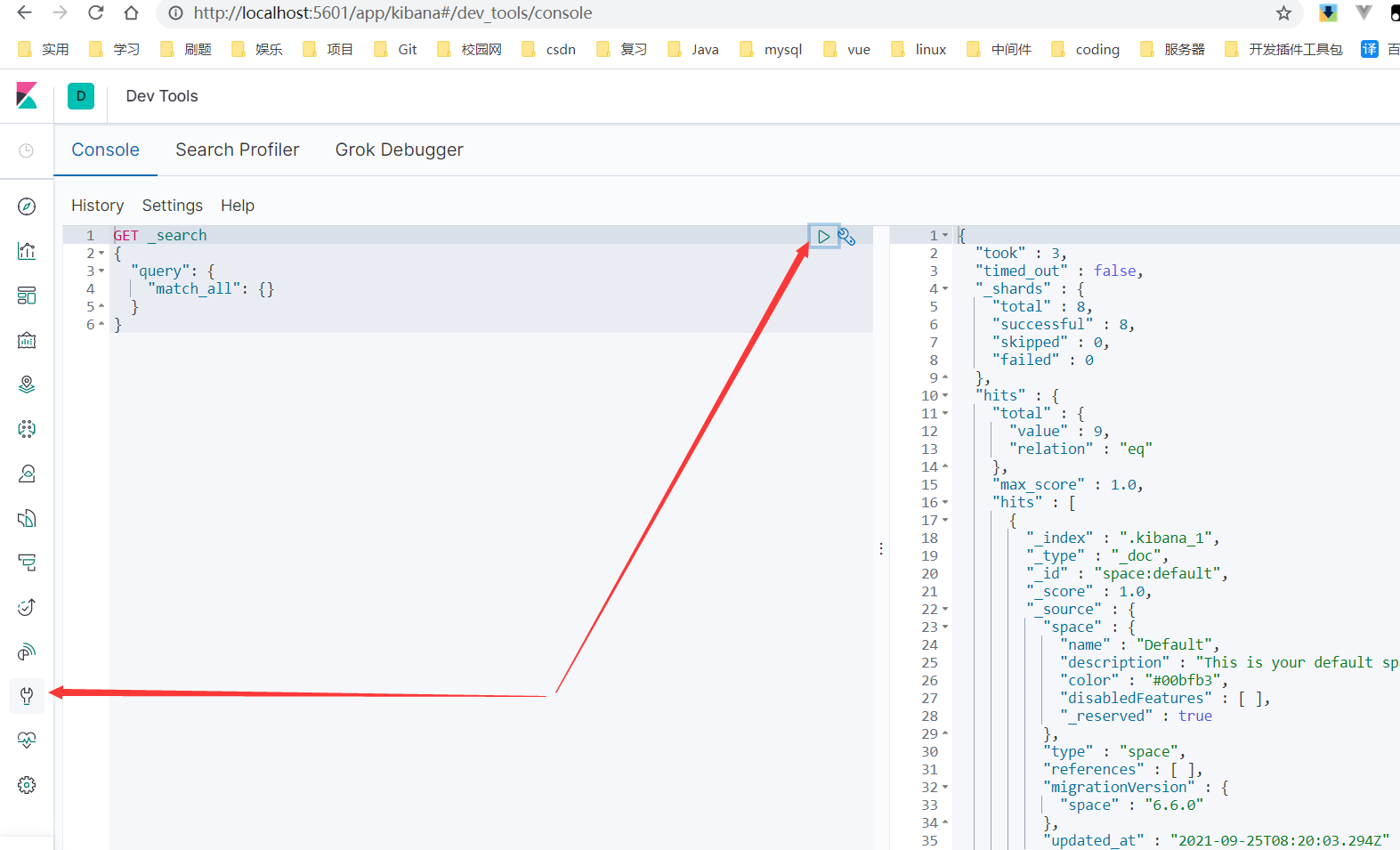1400x850 pixels.
Task: Go back with the browser back arrow
Action: [25, 13]
